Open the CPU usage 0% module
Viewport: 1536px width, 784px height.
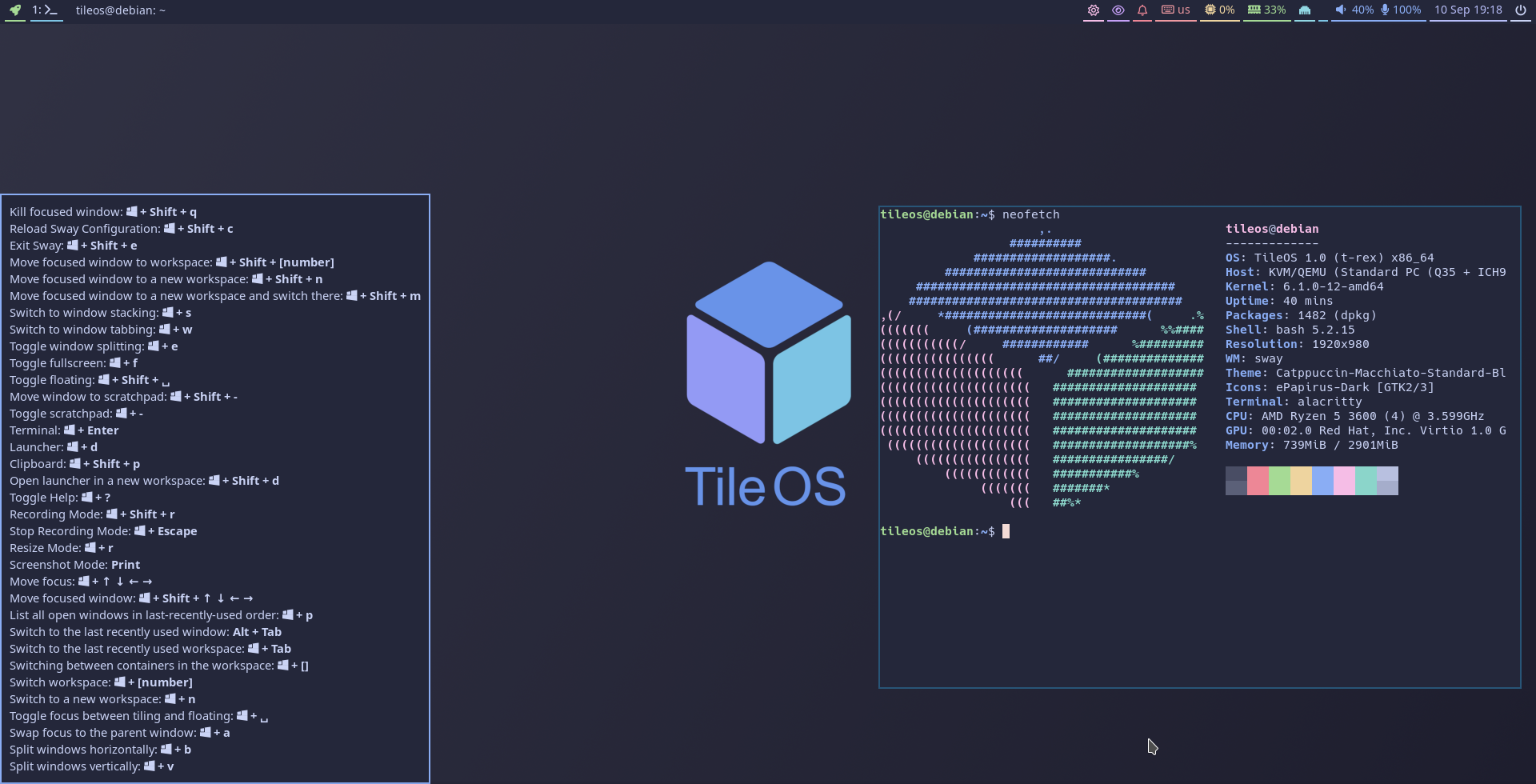[x=1219, y=10]
